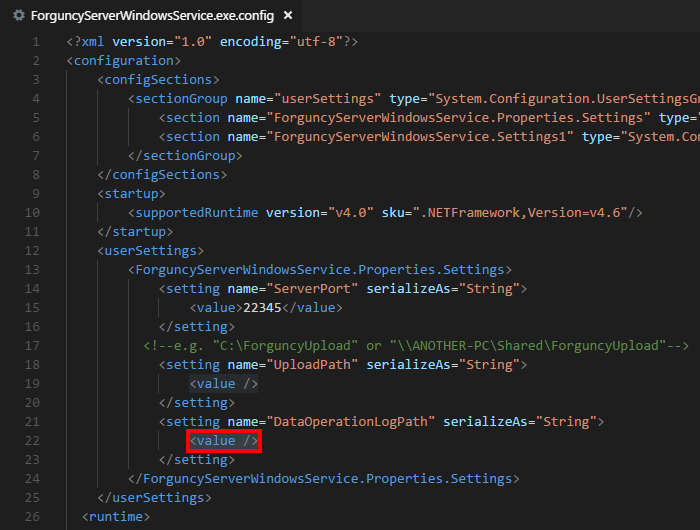Click line number 12 in the gutter
The image size is (700, 530).
pyautogui.click(x=32, y=251)
